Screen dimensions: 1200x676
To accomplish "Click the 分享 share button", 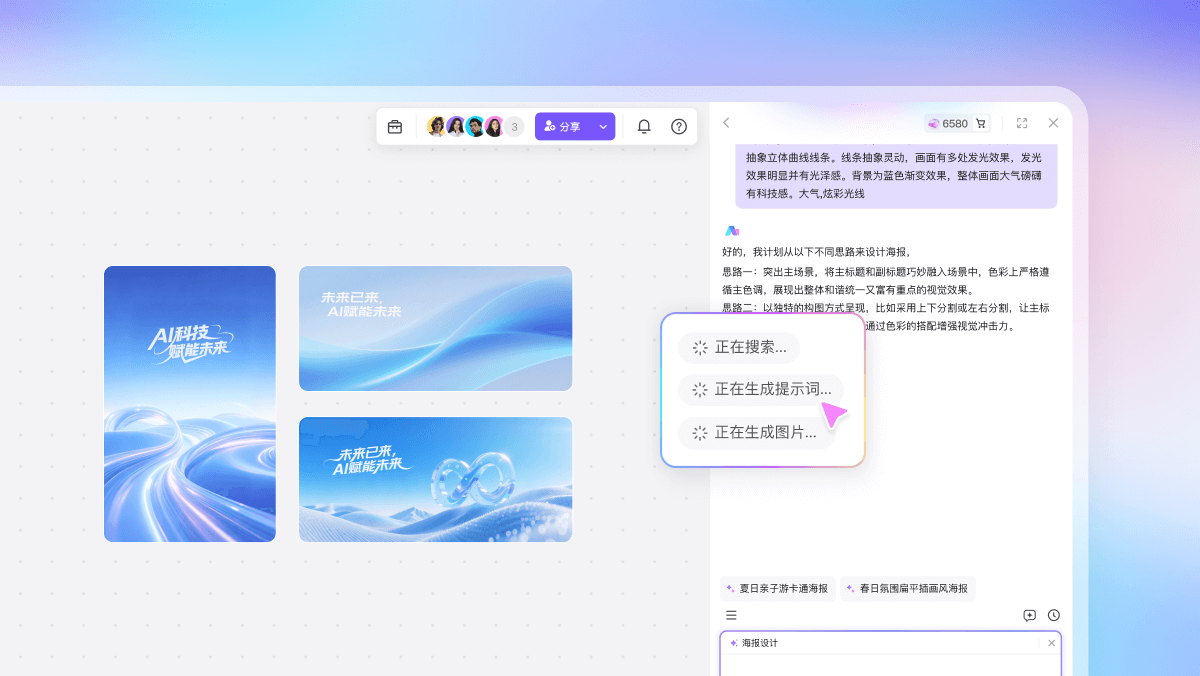I will tap(565, 126).
